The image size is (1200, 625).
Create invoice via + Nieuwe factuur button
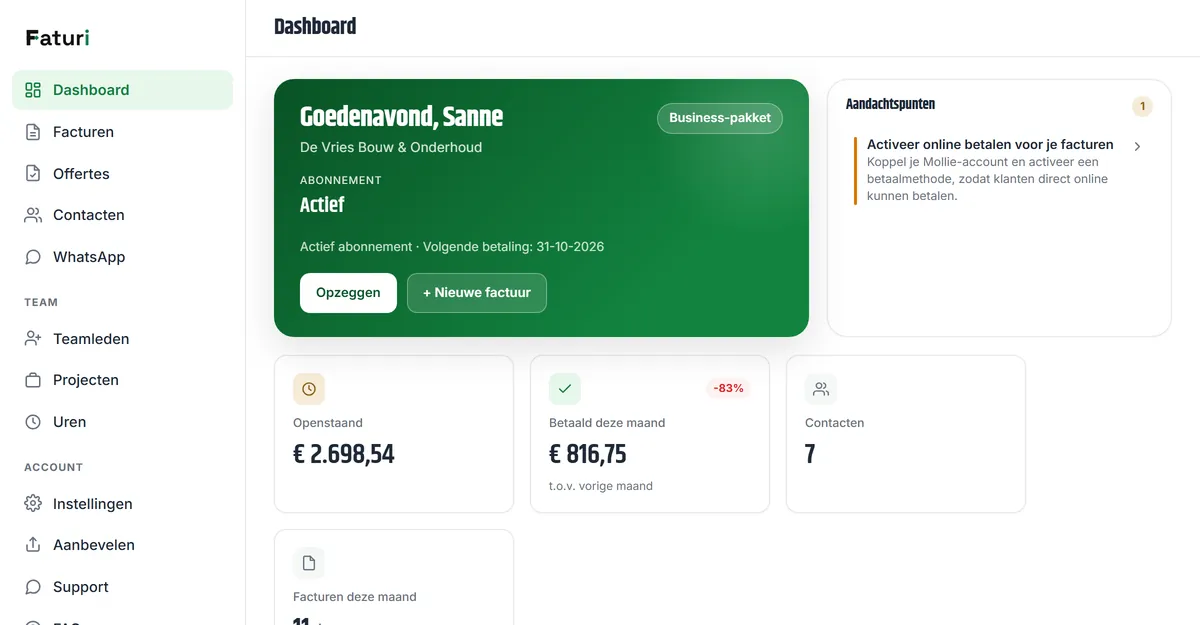click(x=477, y=293)
